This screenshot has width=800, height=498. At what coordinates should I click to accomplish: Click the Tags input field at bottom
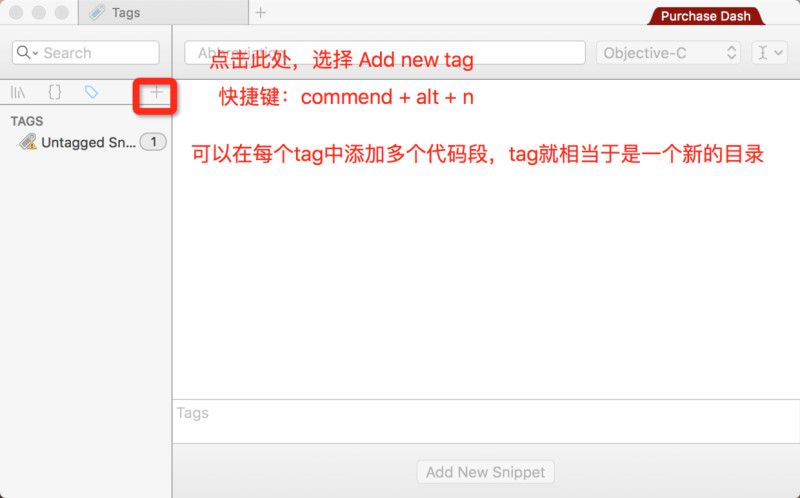point(486,421)
